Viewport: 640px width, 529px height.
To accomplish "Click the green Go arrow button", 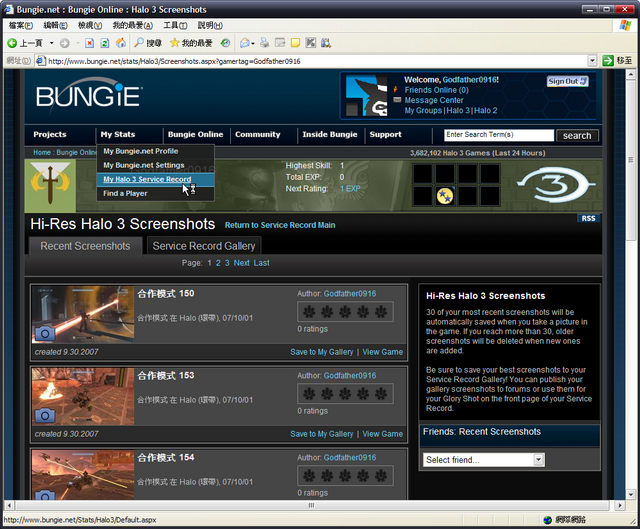I will [608, 61].
